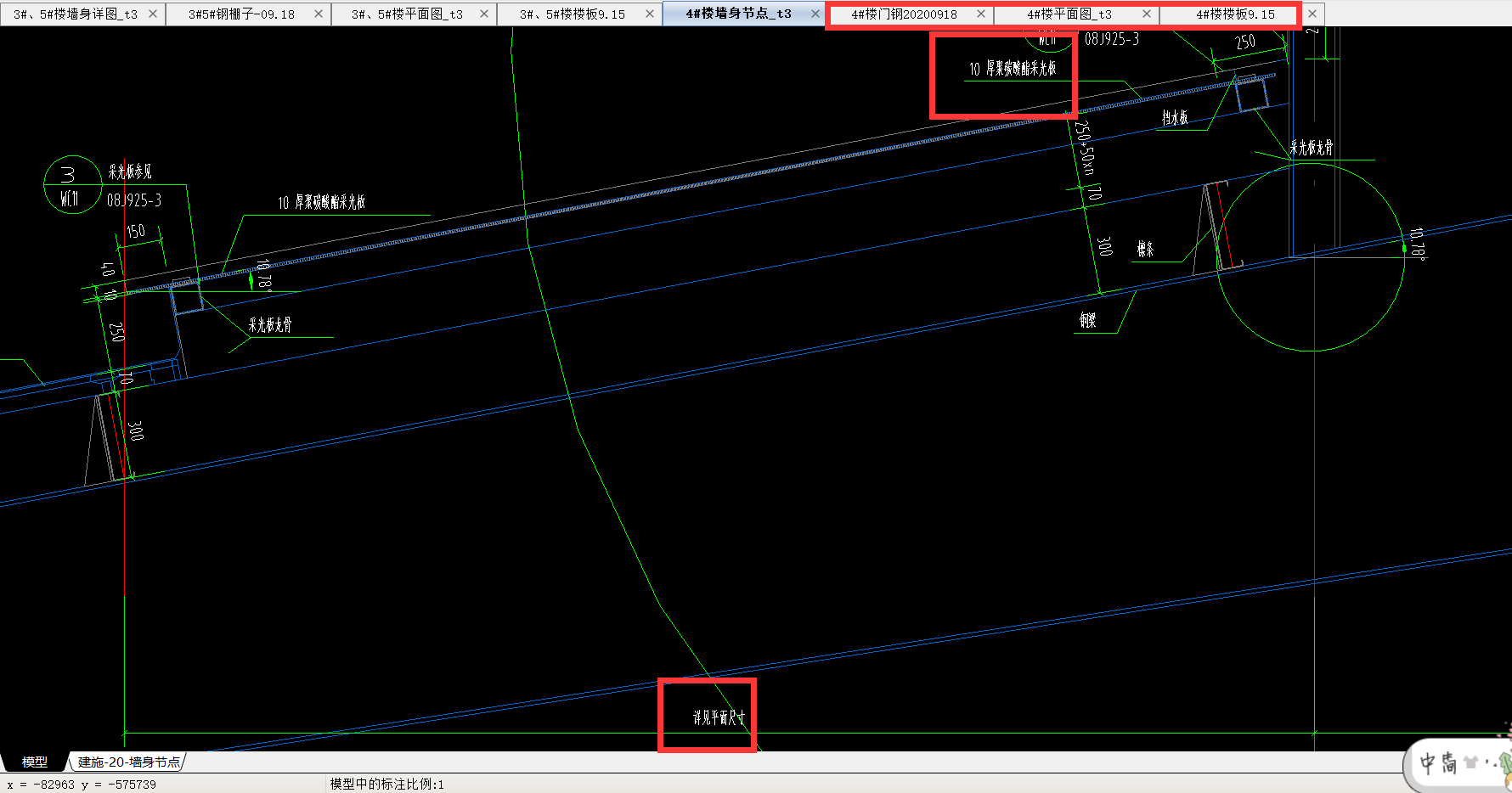The height and width of the screenshot is (793, 1512).
Task: Close the 3#5#钢棚子-09.18 tab
Action: 319,14
